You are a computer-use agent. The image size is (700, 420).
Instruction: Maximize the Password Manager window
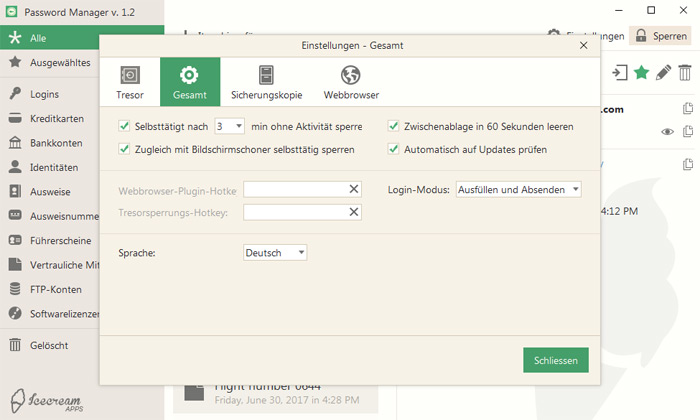651,10
